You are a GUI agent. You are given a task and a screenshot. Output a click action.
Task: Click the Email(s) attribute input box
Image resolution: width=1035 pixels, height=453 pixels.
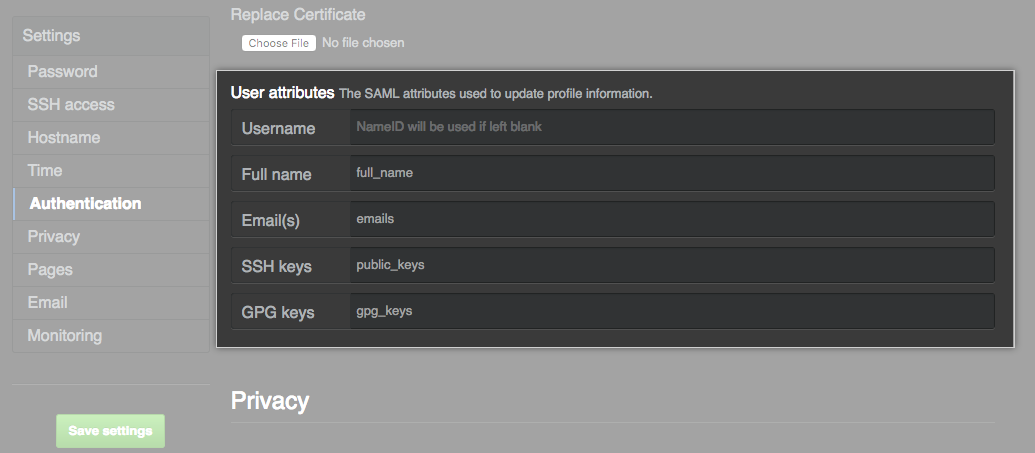coord(672,219)
